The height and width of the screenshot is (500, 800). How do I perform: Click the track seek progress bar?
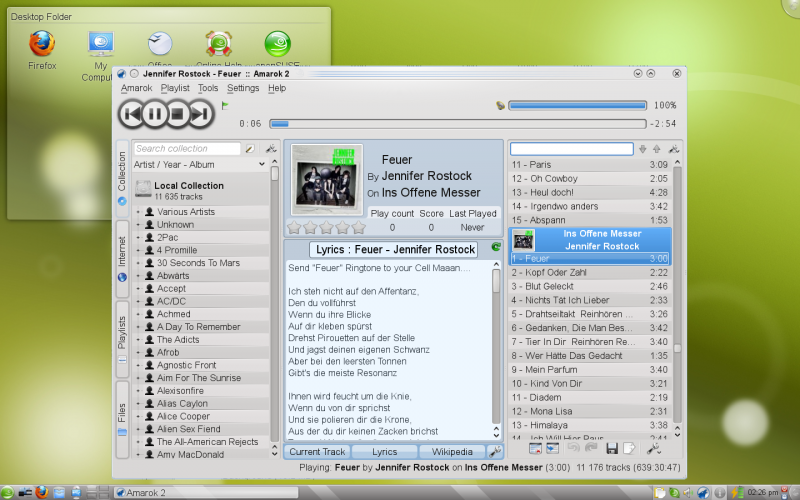458,124
